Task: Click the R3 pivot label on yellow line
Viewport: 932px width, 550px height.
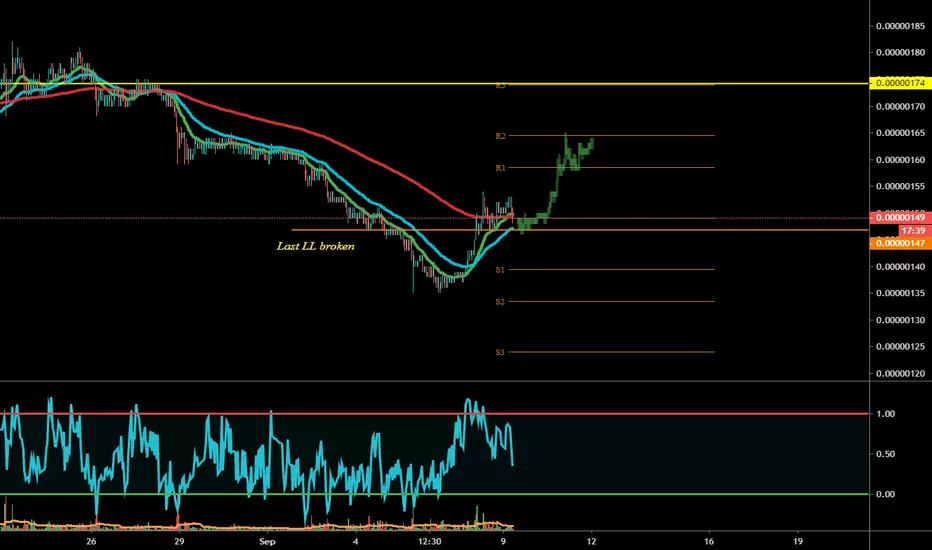Action: [500, 86]
